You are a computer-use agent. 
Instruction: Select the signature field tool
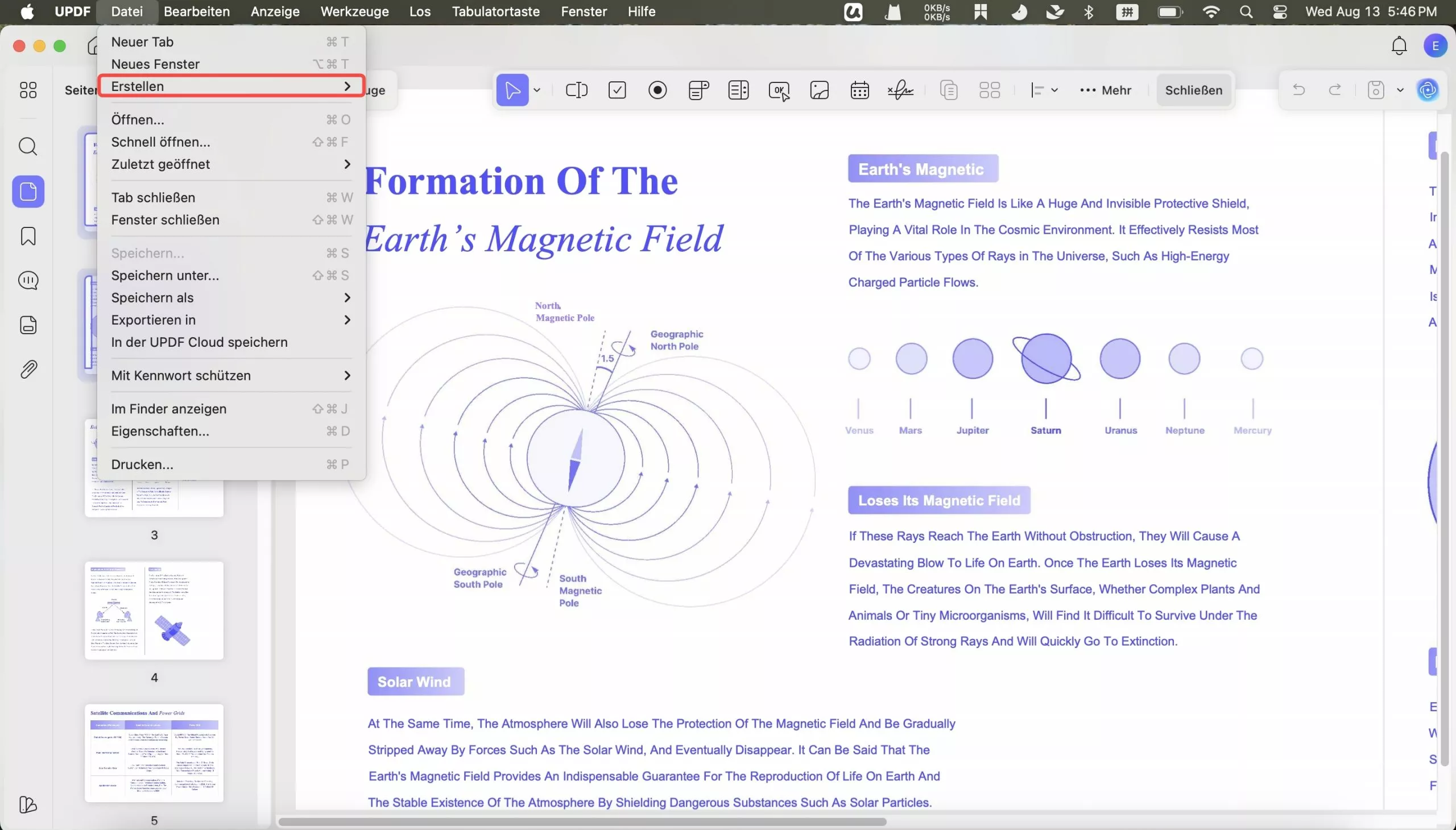click(x=900, y=90)
